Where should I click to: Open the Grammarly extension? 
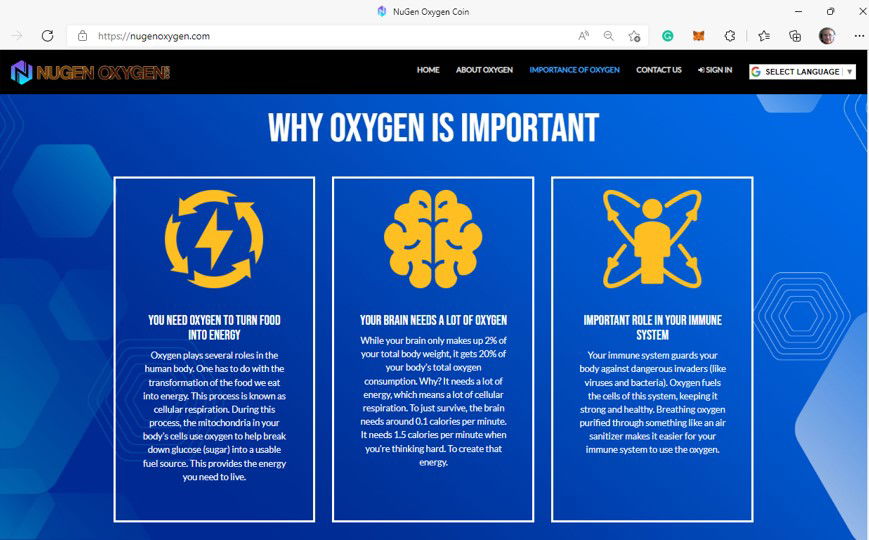point(668,36)
